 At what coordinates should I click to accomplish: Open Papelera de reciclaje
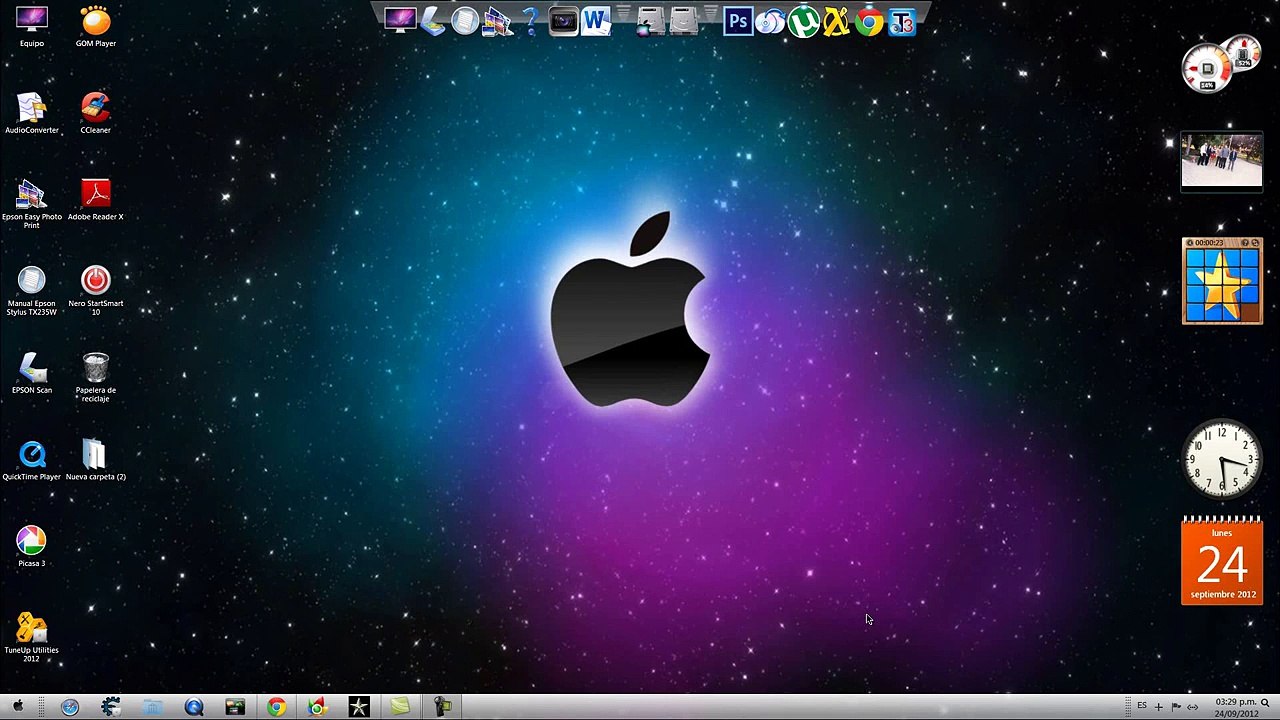coord(96,377)
